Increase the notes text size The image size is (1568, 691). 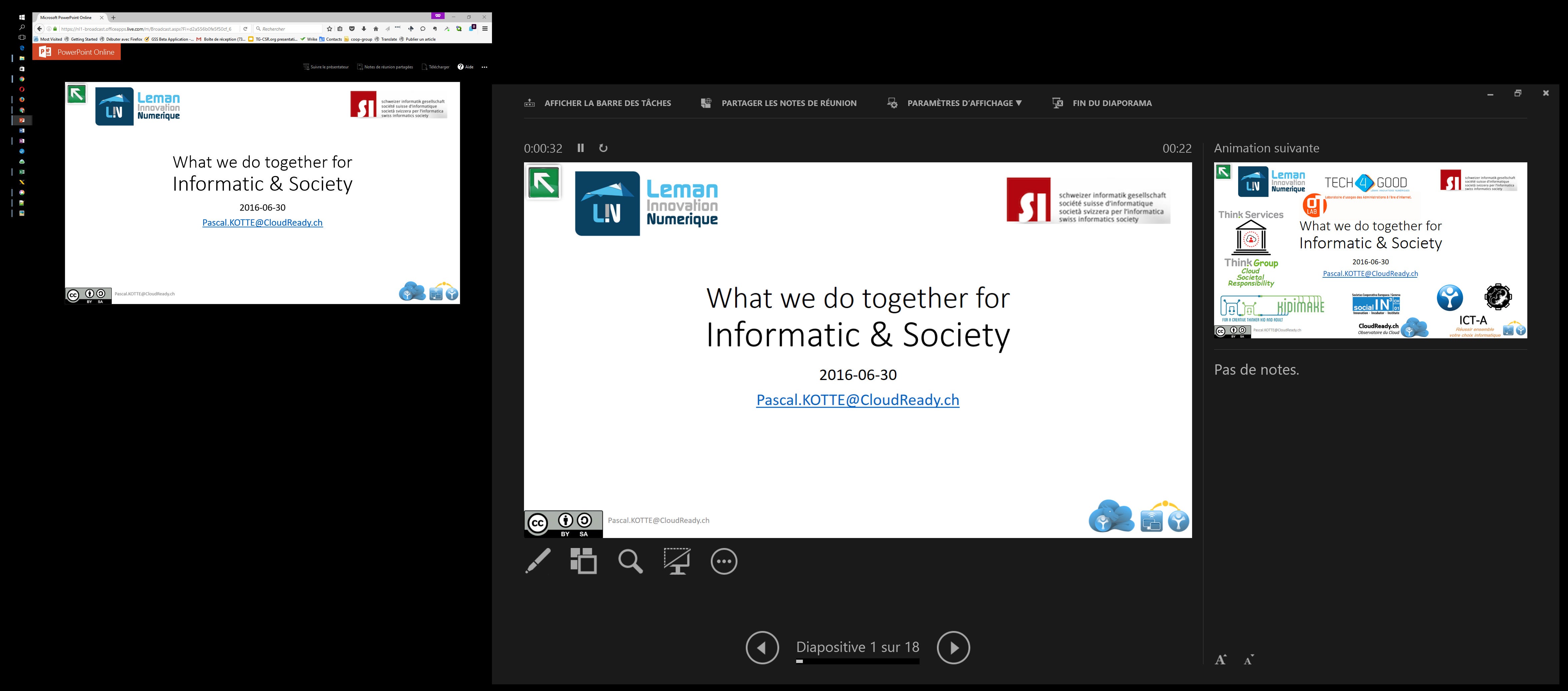(x=1220, y=660)
